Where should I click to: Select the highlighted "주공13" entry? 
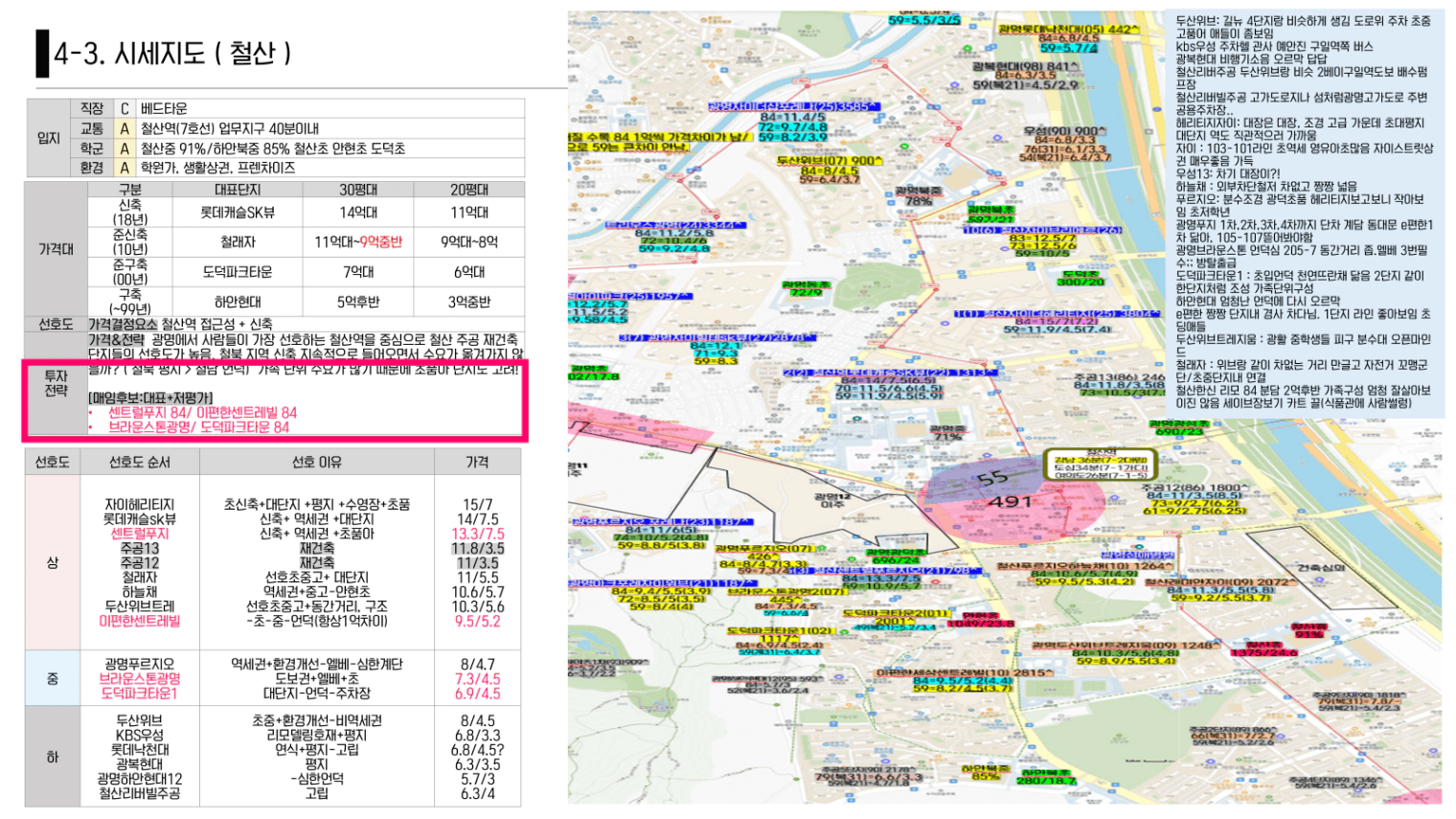[140, 549]
